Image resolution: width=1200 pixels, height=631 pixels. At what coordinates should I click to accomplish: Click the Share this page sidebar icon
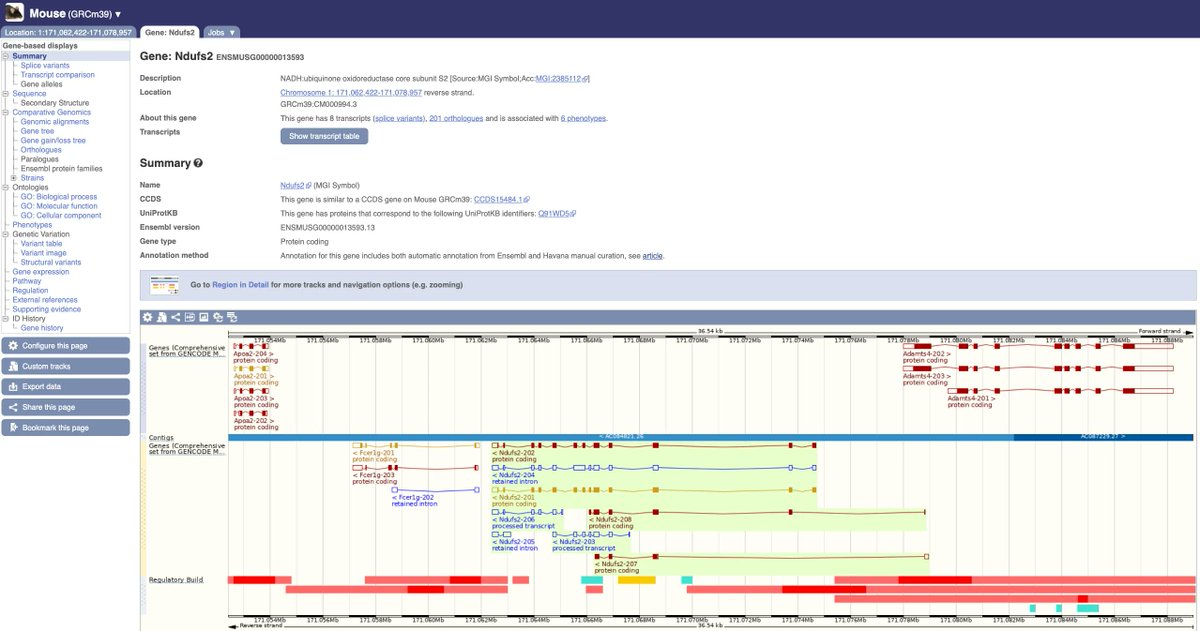coord(12,407)
